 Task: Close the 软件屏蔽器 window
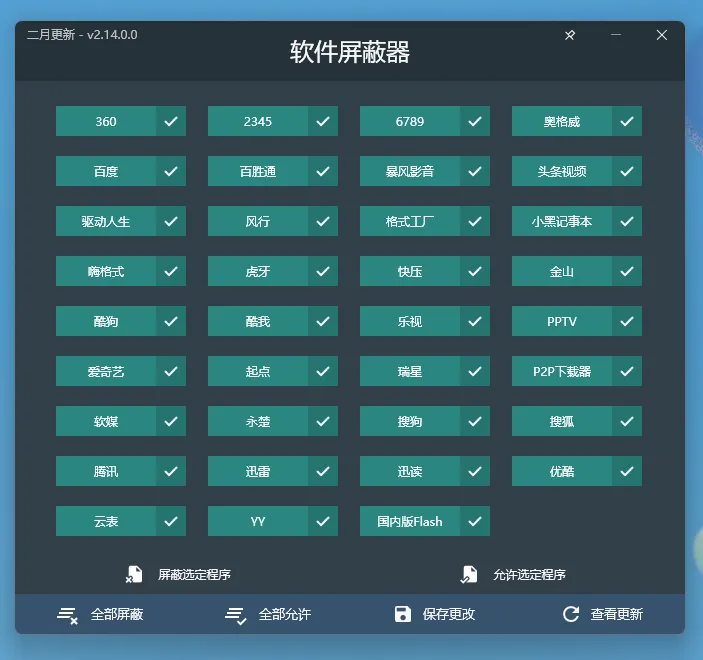(x=662, y=35)
